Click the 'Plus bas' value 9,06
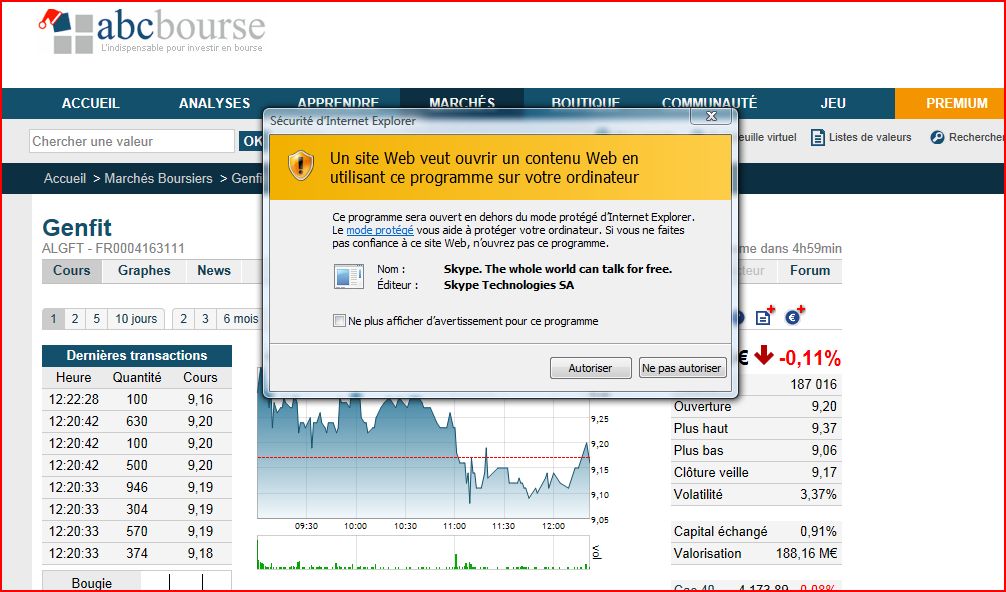Screen dimensions: 1006x592 (x=824, y=450)
